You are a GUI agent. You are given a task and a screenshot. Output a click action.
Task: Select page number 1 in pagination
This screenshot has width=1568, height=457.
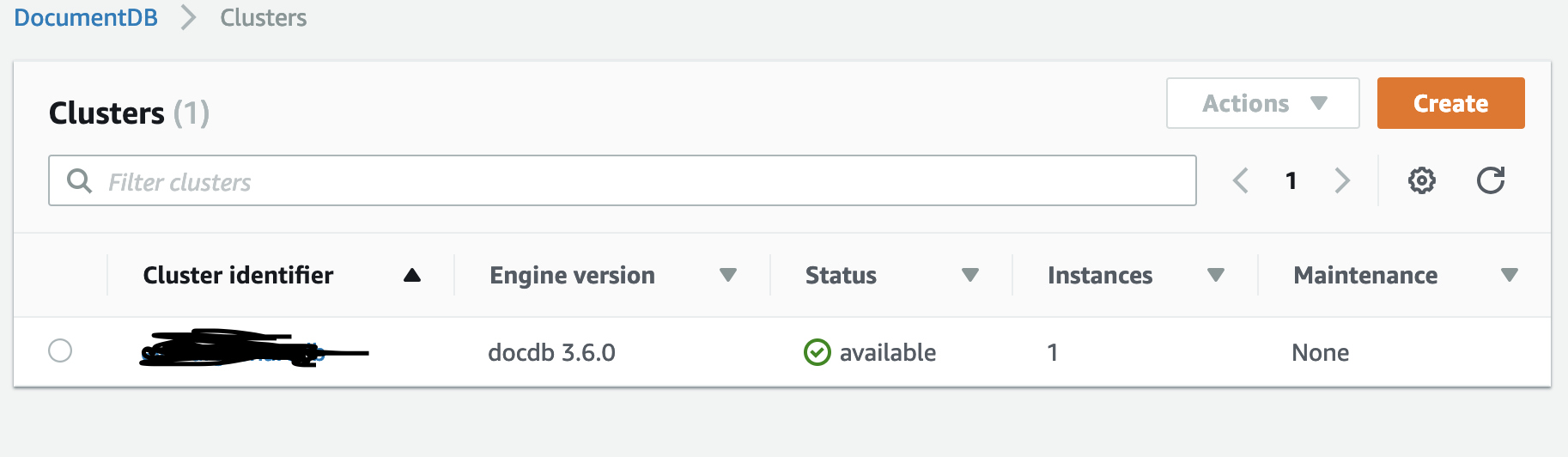1291,180
